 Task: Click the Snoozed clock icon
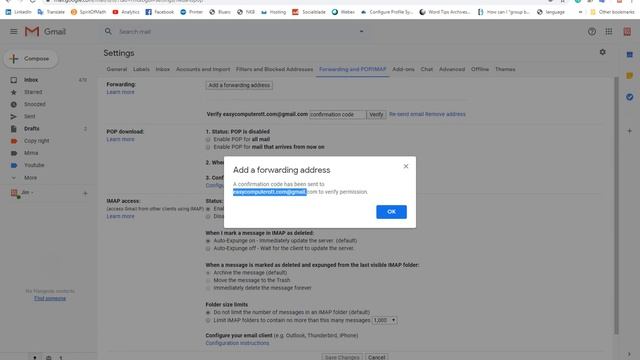[13, 104]
